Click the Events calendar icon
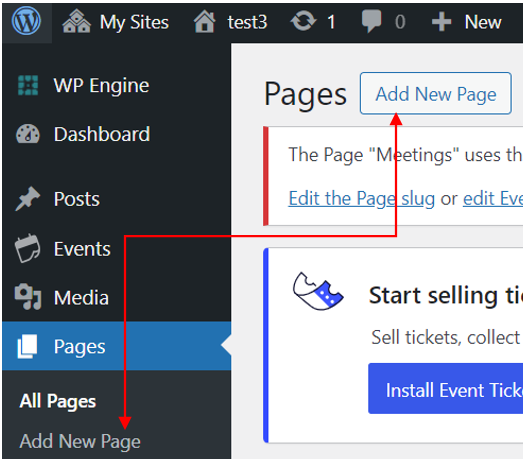The height and width of the screenshot is (459, 523). tap(27, 249)
